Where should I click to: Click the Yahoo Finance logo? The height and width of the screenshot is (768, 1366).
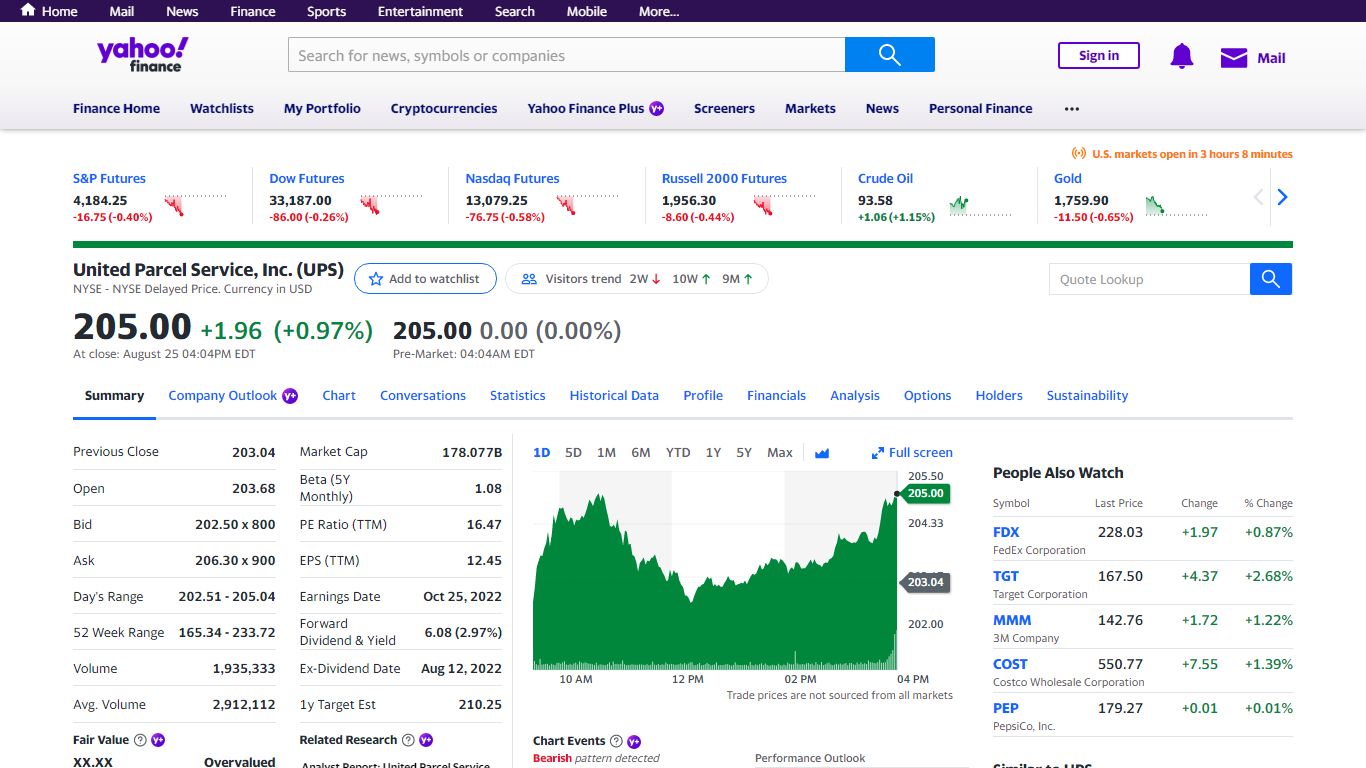click(x=142, y=55)
